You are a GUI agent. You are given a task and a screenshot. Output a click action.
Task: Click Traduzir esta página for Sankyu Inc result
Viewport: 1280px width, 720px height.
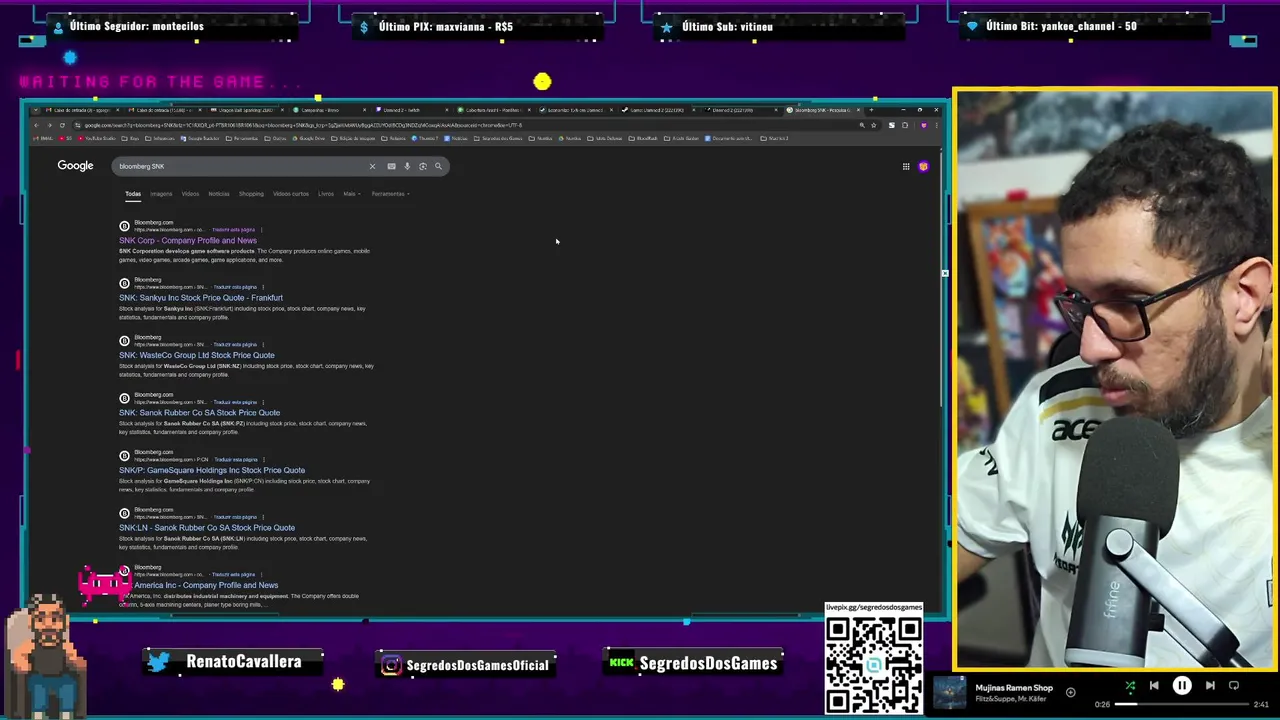(235, 287)
